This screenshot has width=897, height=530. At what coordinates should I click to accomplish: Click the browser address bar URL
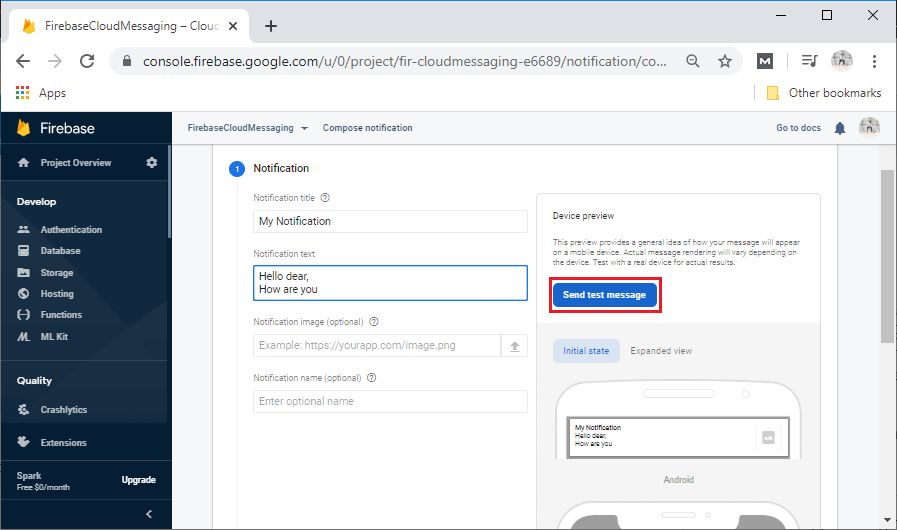pyautogui.click(x=404, y=61)
